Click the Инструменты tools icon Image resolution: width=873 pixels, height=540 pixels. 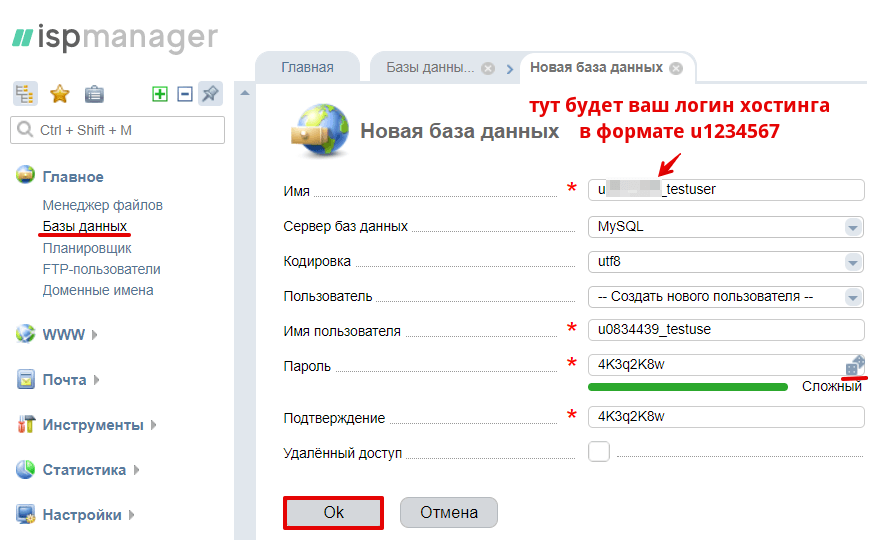[x=25, y=424]
